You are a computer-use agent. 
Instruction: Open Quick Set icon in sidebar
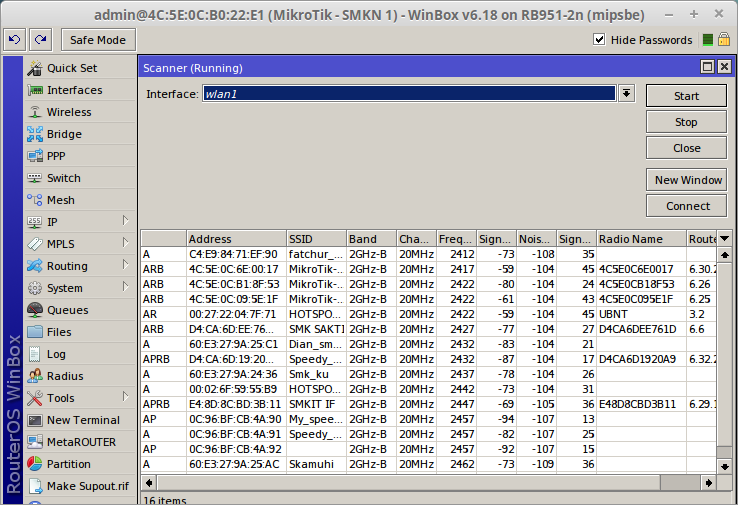[34, 68]
